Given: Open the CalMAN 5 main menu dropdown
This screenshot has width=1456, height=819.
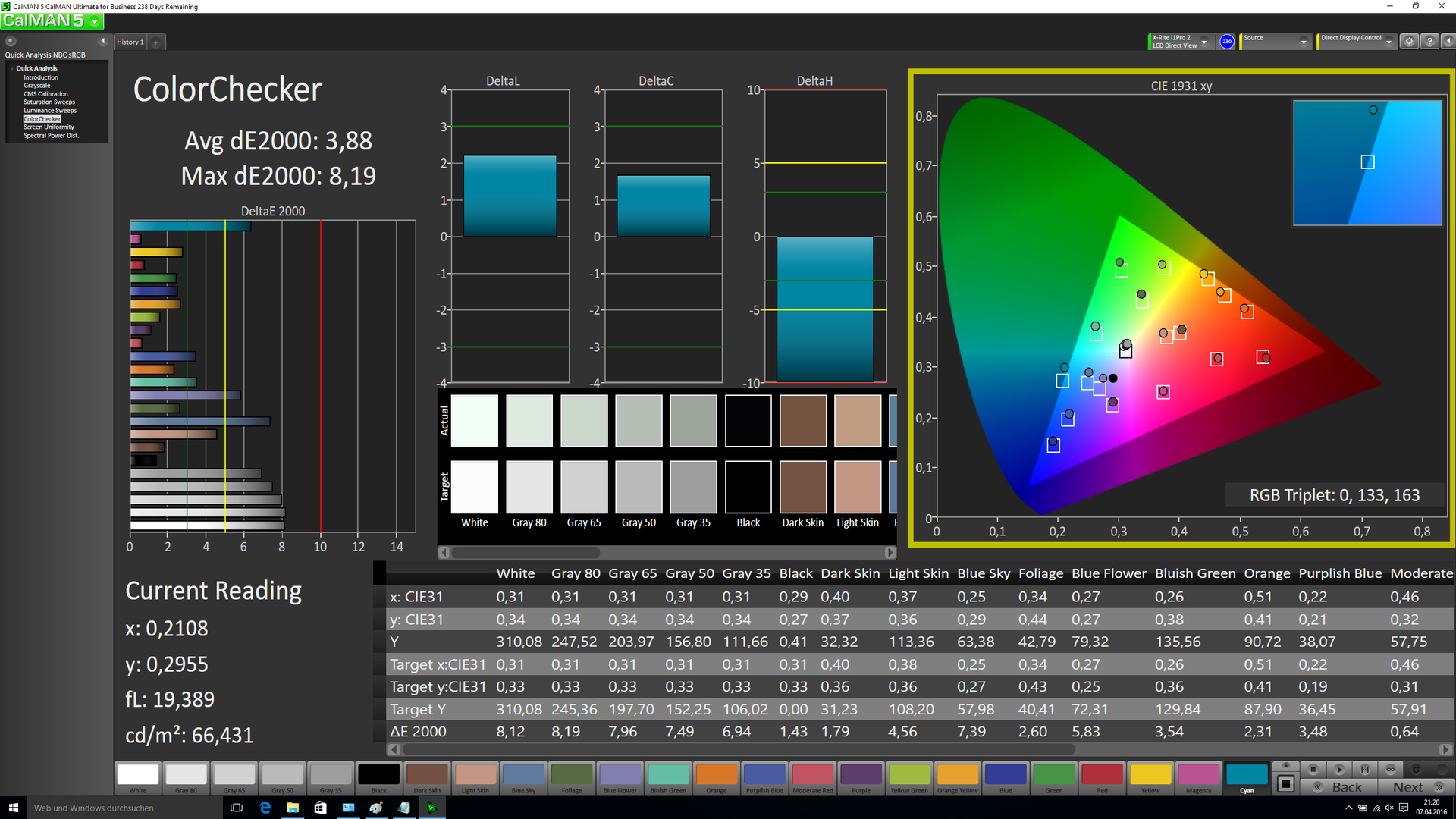Looking at the screenshot, I should click(x=95, y=21).
